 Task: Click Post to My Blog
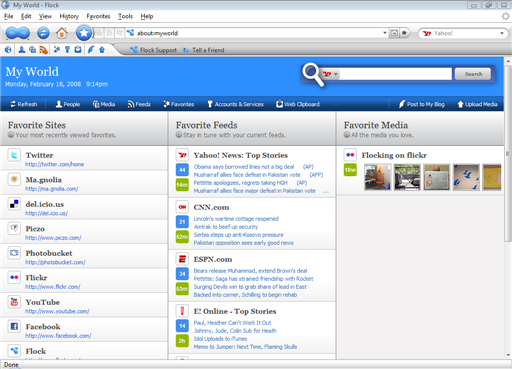pos(422,104)
